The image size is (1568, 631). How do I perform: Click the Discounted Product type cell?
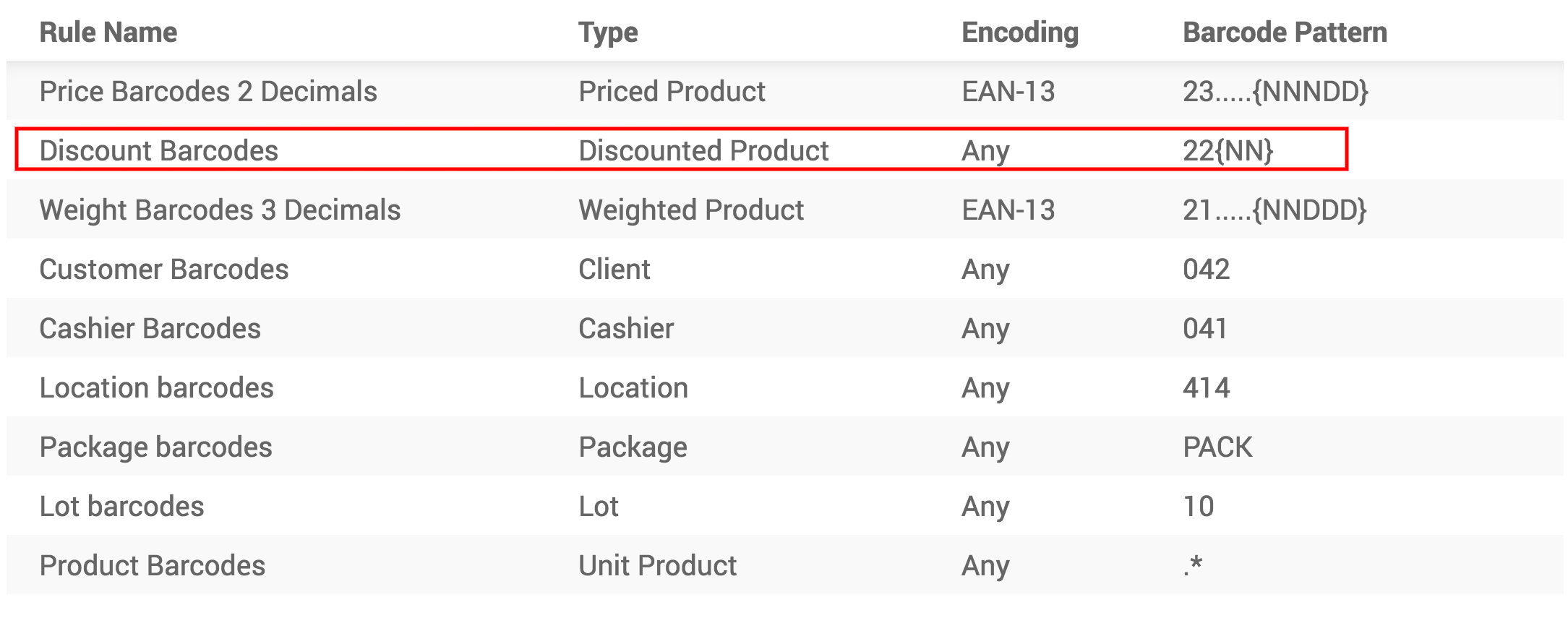(703, 151)
